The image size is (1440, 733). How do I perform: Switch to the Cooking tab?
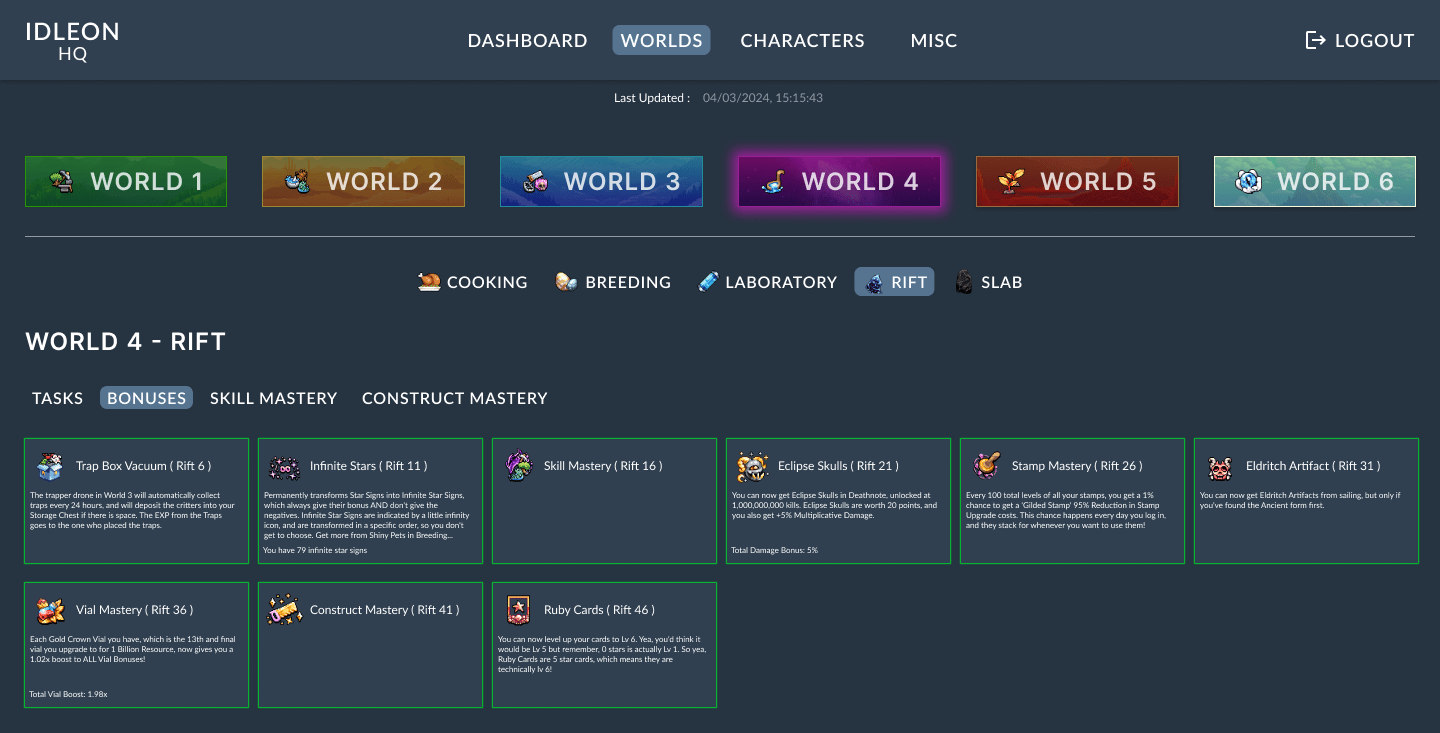tap(473, 282)
